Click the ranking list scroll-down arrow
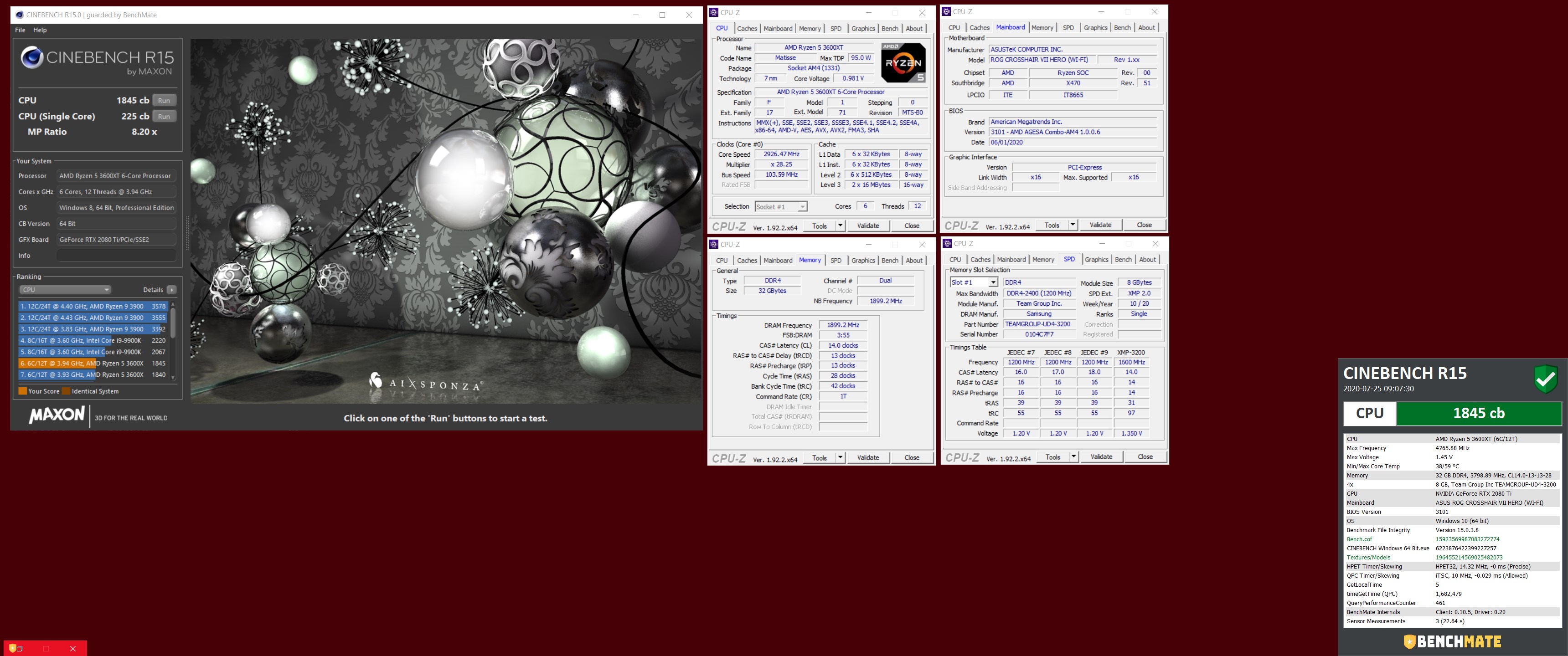Screen dimensions: 1568x656 point(173,377)
